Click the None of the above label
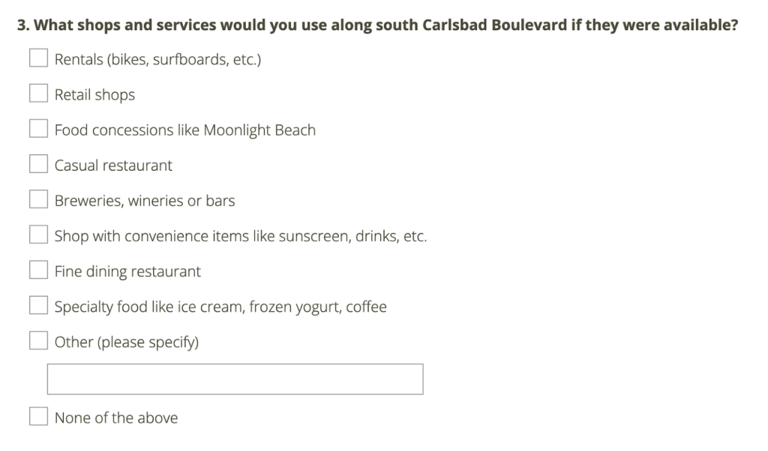This screenshot has width=768, height=451. click(116, 418)
